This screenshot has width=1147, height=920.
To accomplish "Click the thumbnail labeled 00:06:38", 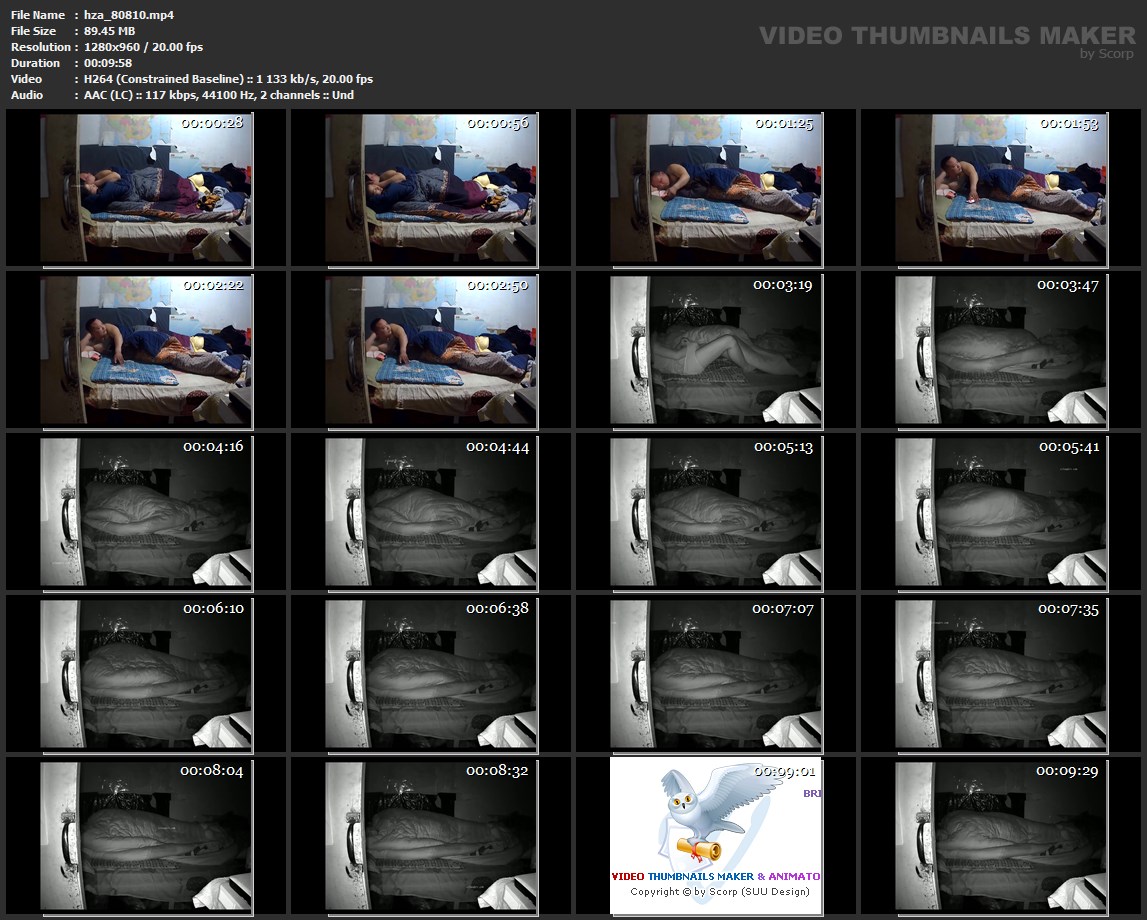I will click(431, 673).
